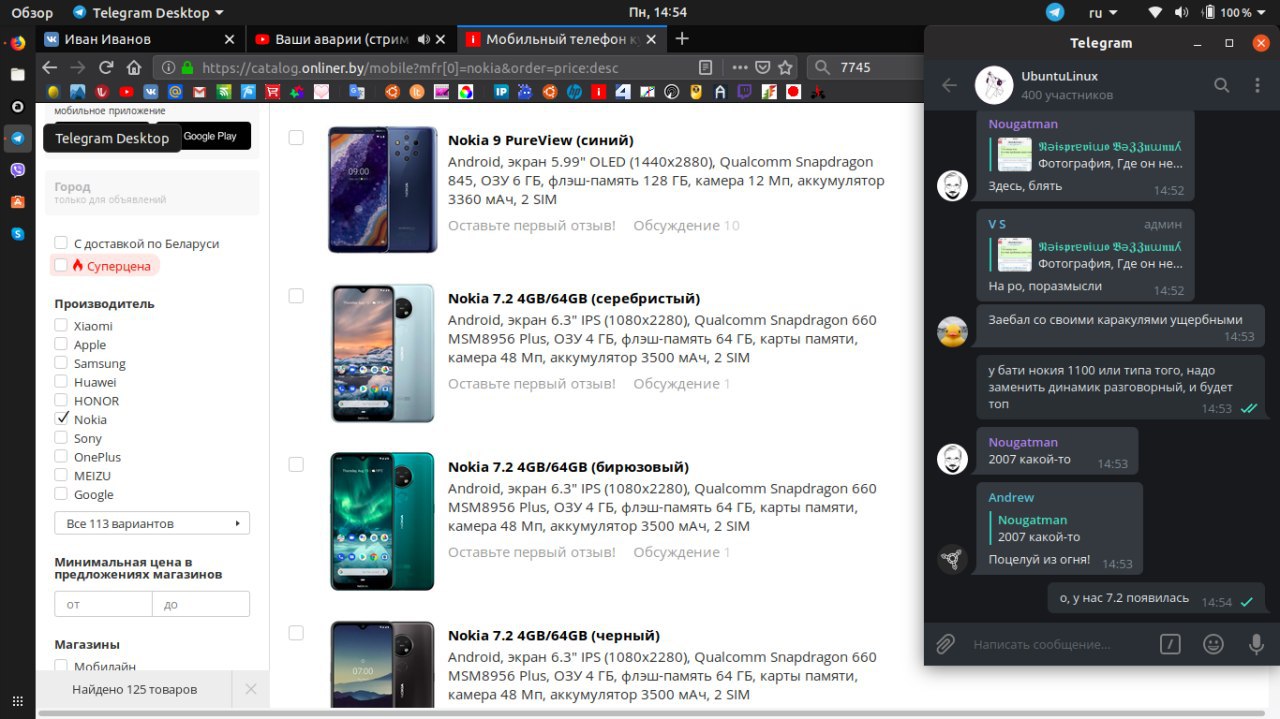Screen dimensions: 1280x719
Task: Open Files from the Ubuntu dock
Action: tap(17, 74)
